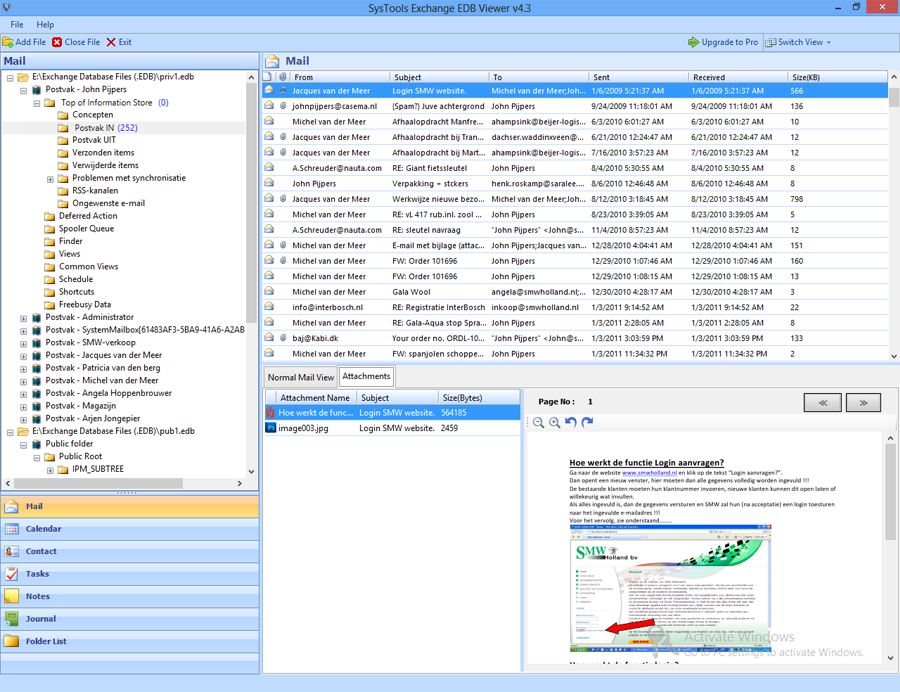900x692 pixels.
Task: Collapse Top of Information Store node
Action: click(x=37, y=103)
